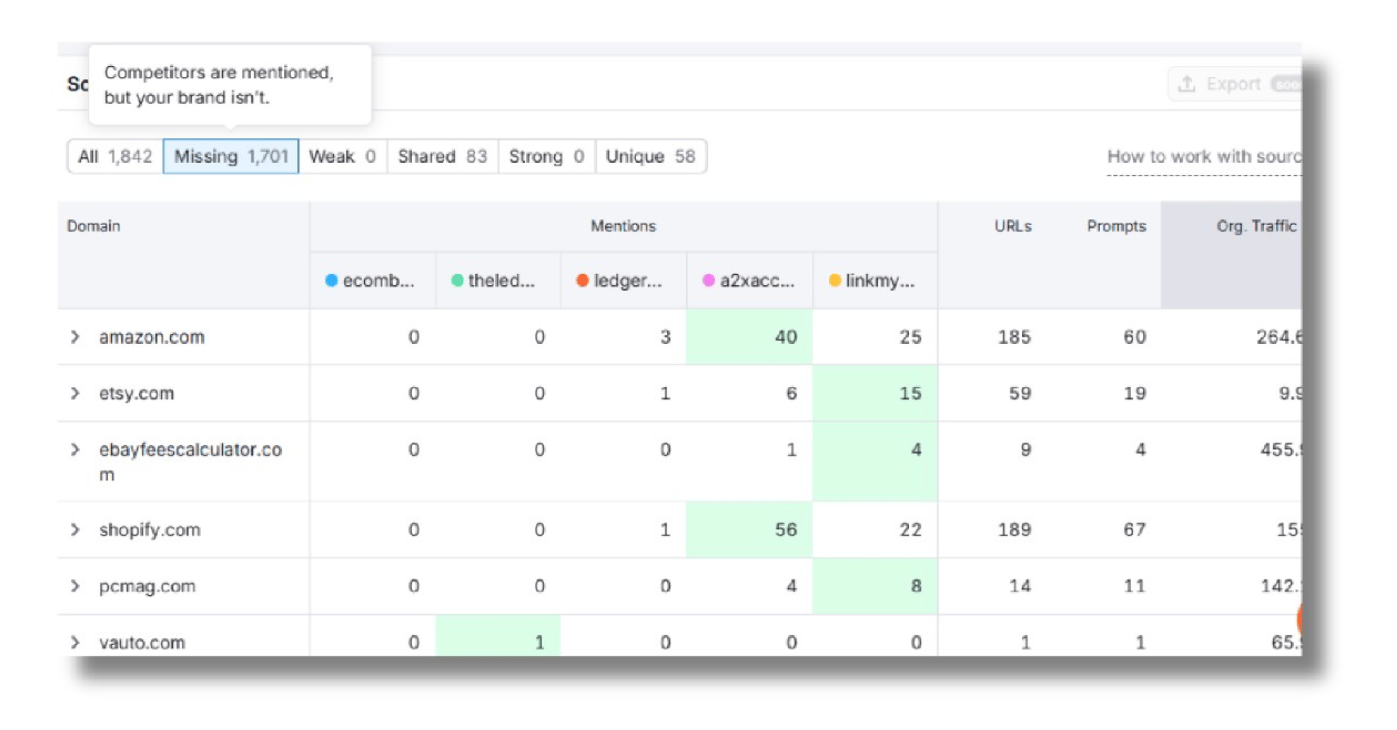
Task: Click the yellow dot beside linkmy… header
Action: [x=834, y=281]
